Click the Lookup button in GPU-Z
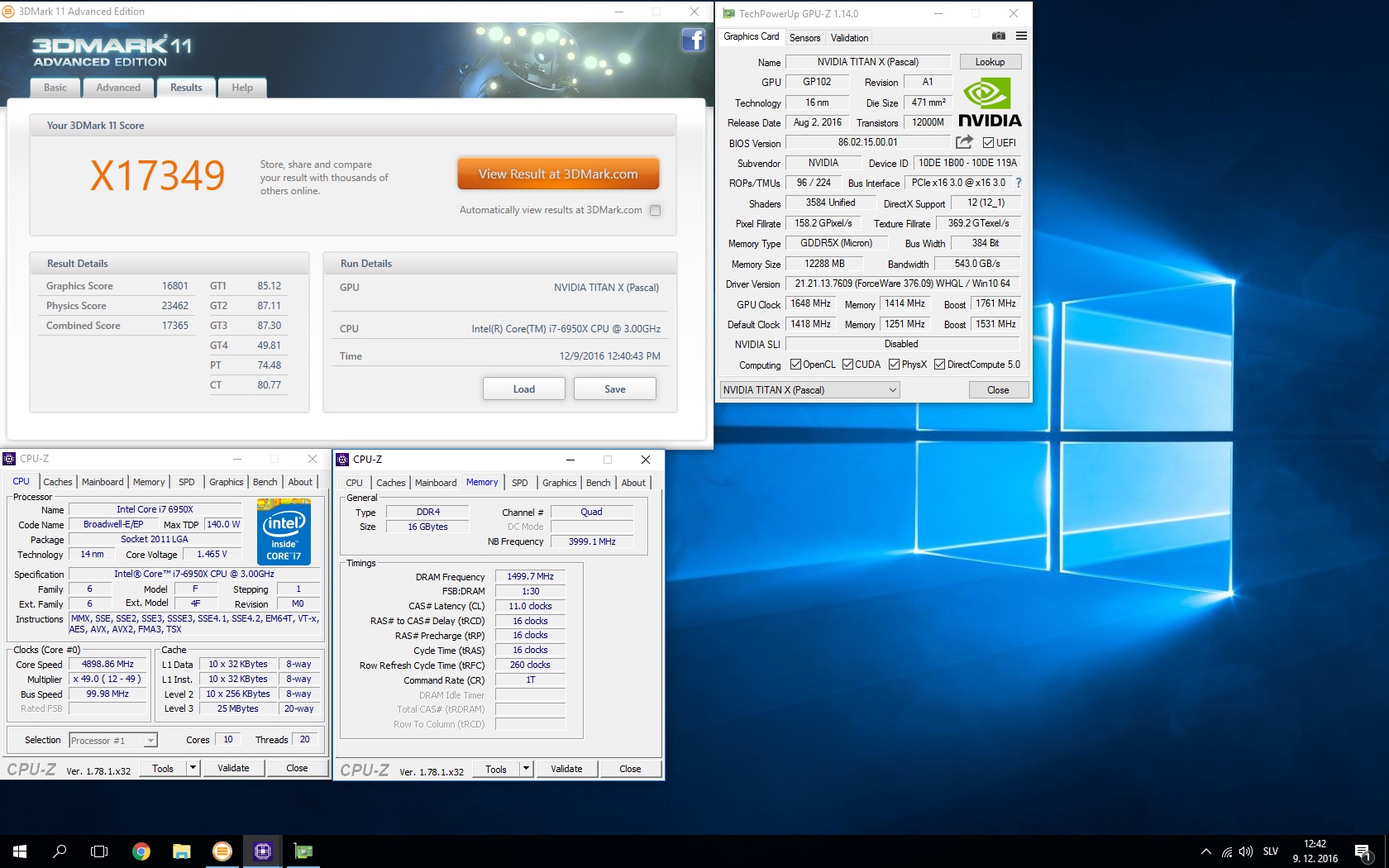This screenshot has width=1389, height=868. pos(990,62)
